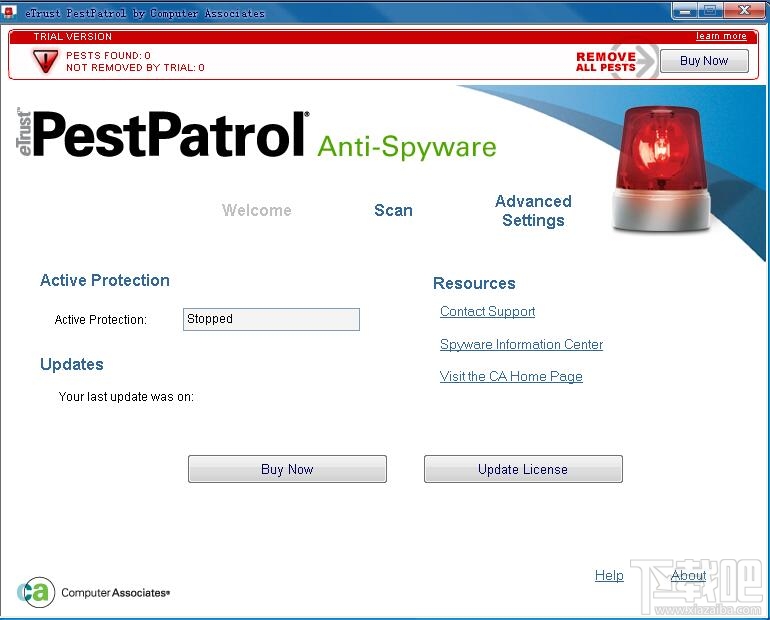Click the red siren light icon
The width and height of the screenshot is (770, 620).
pos(661,168)
